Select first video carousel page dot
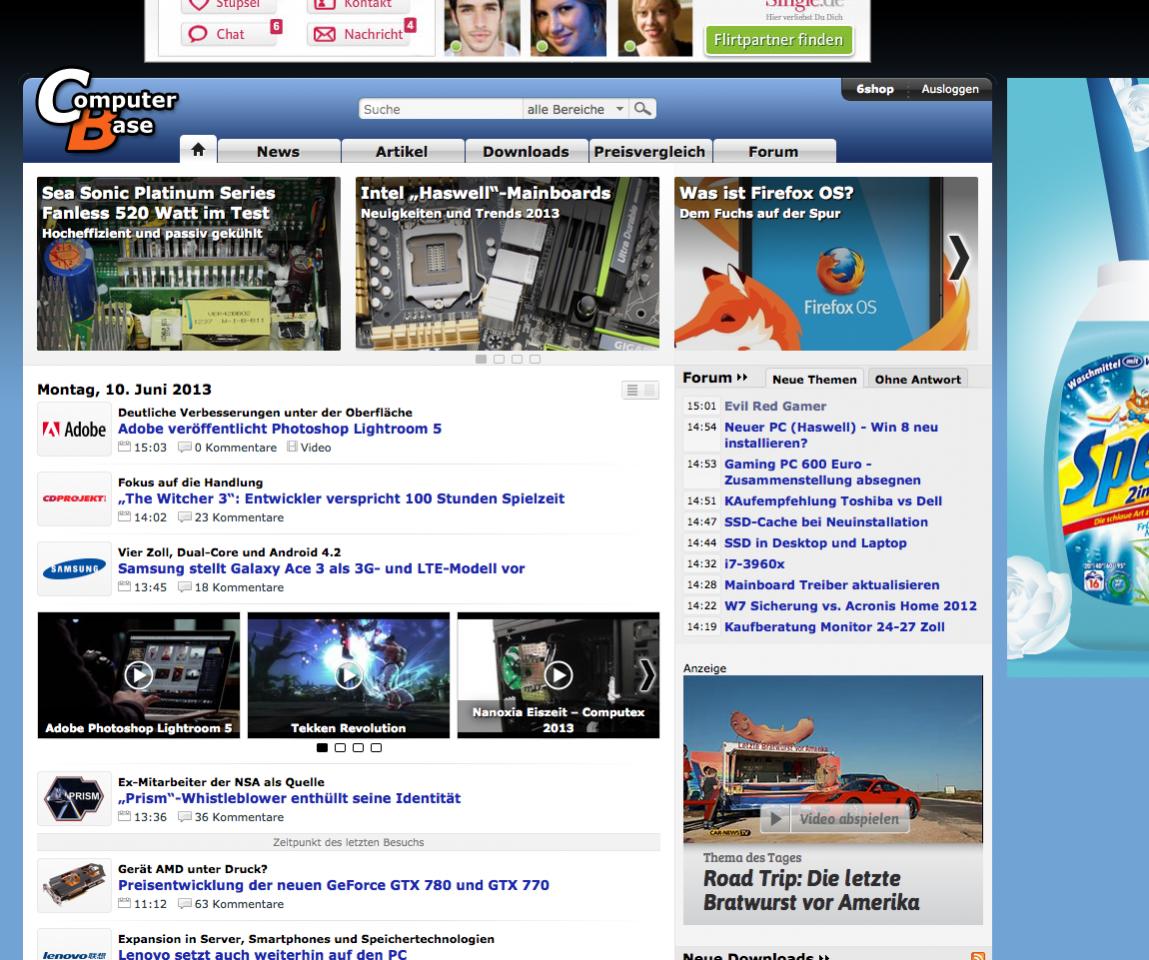The image size is (1149, 960). [x=322, y=747]
